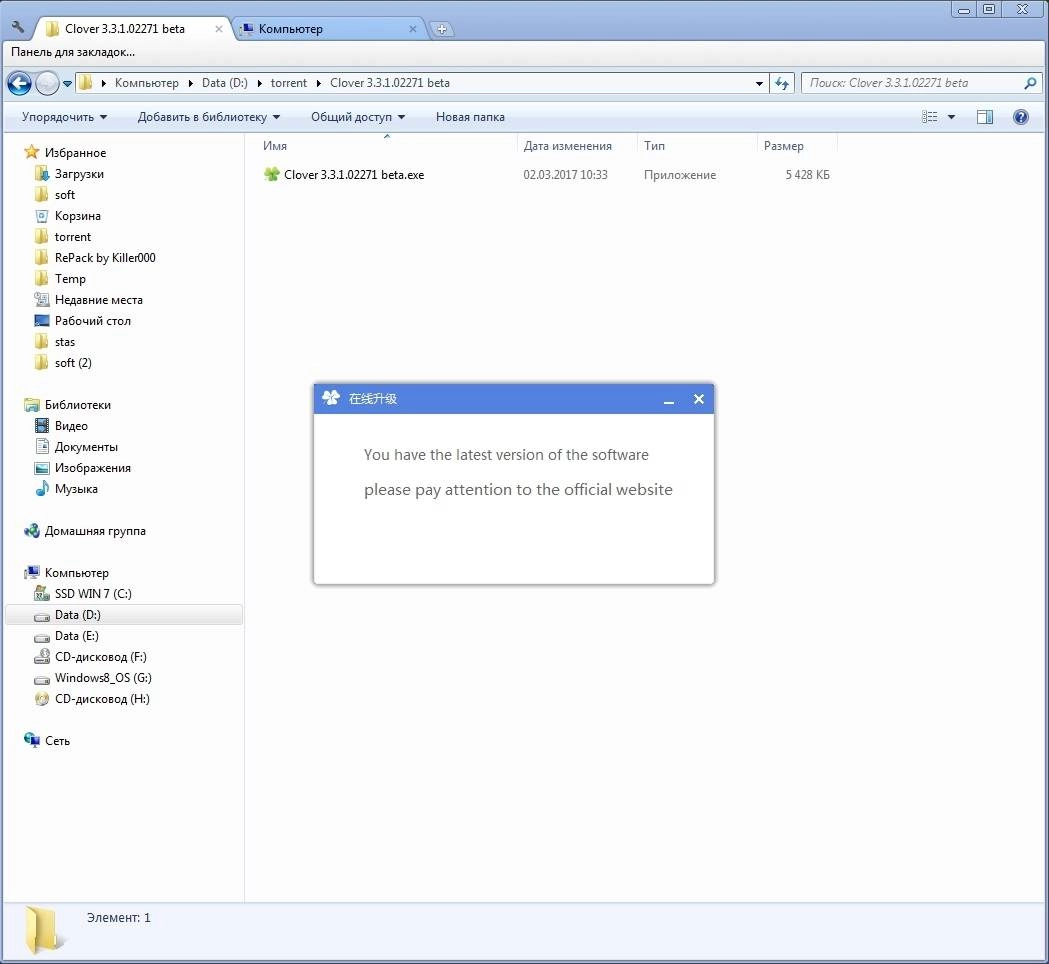Open the soft (2) folder
Image resolution: width=1049 pixels, height=964 pixels.
73,363
